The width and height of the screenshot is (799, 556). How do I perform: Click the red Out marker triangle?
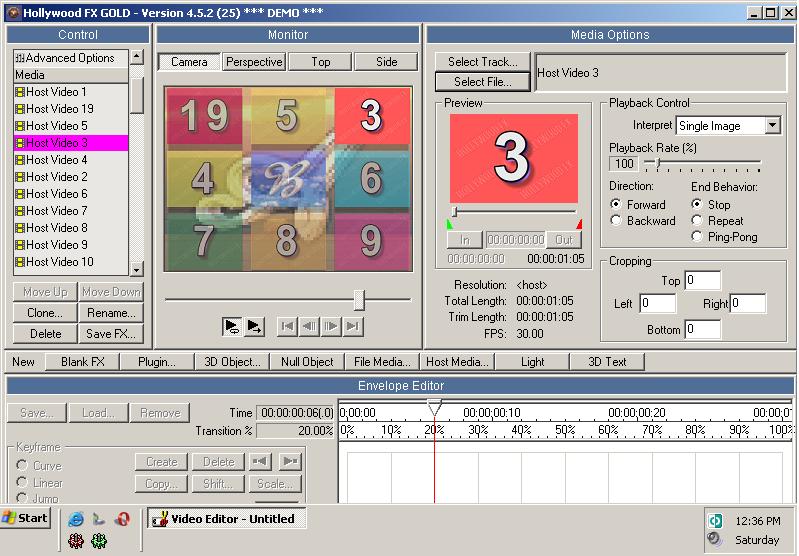[x=579, y=224]
